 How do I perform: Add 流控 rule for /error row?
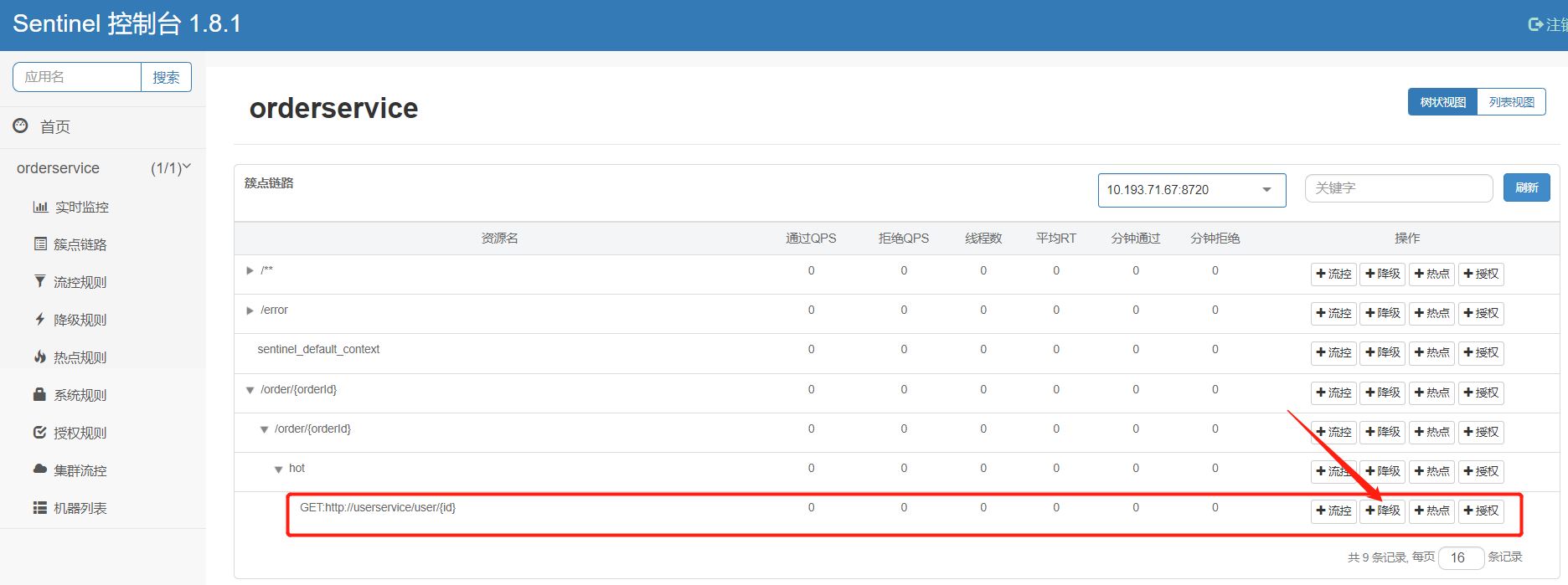tap(1333, 313)
